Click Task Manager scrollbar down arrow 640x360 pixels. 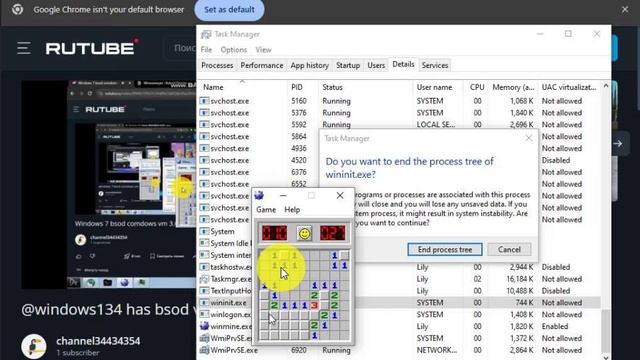tap(606, 357)
